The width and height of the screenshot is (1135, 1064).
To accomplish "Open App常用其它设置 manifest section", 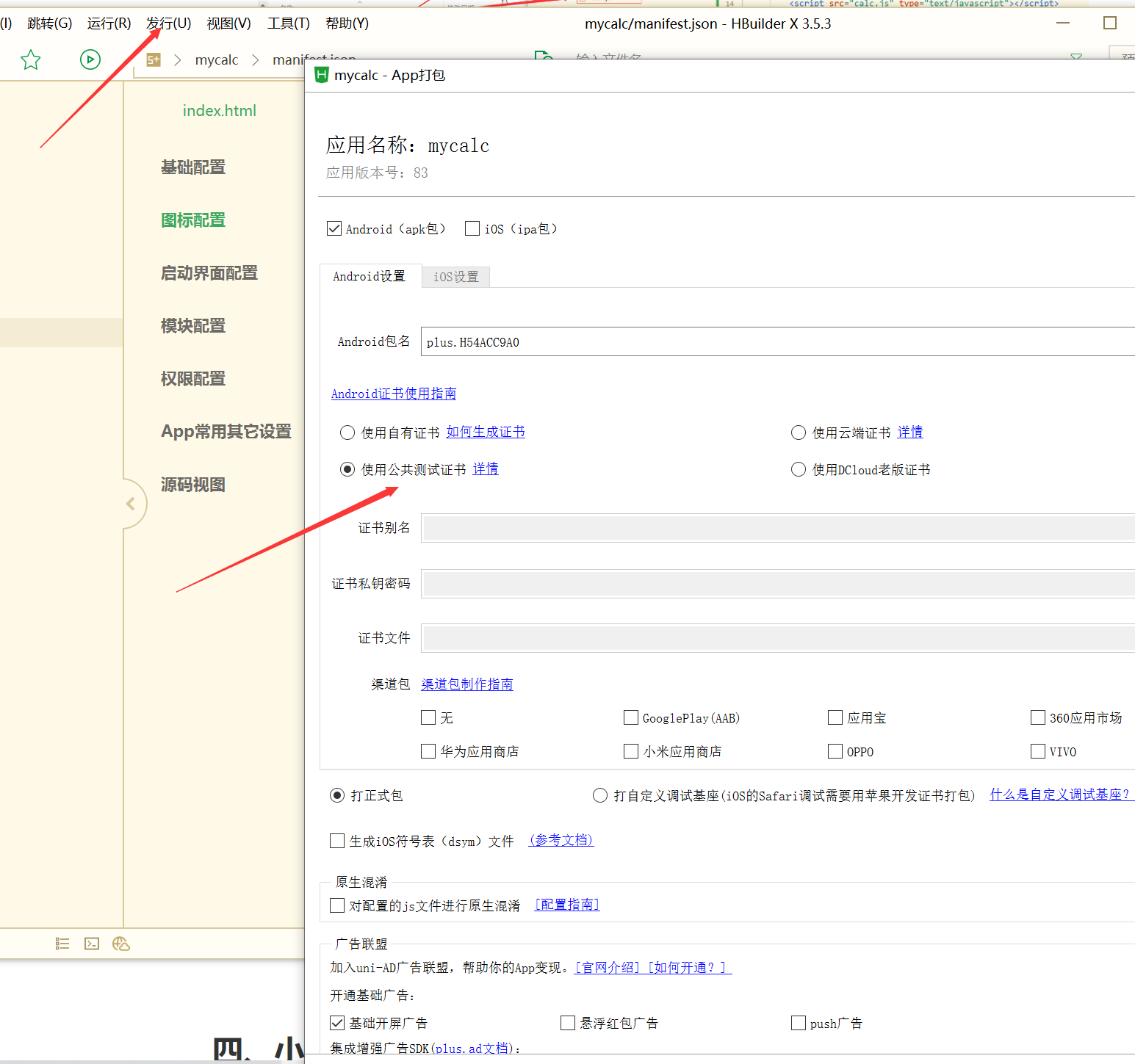I will [226, 432].
